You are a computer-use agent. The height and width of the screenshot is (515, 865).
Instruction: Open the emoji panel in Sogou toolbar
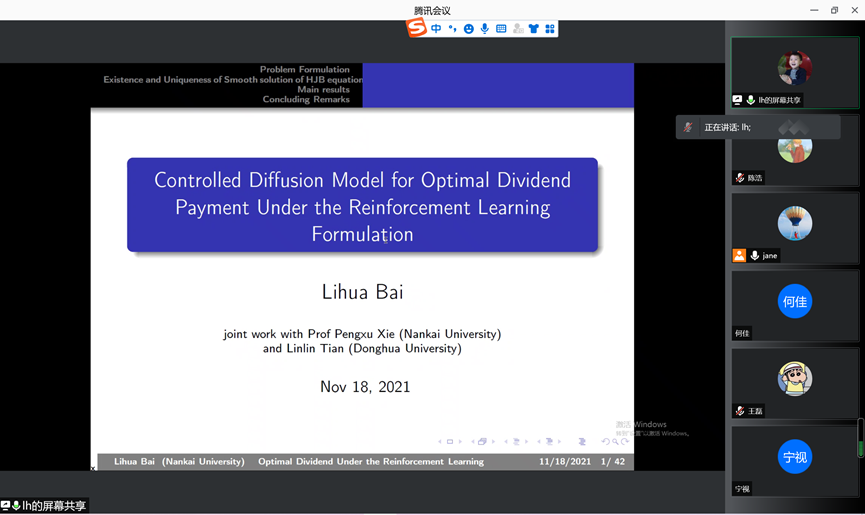click(x=468, y=29)
